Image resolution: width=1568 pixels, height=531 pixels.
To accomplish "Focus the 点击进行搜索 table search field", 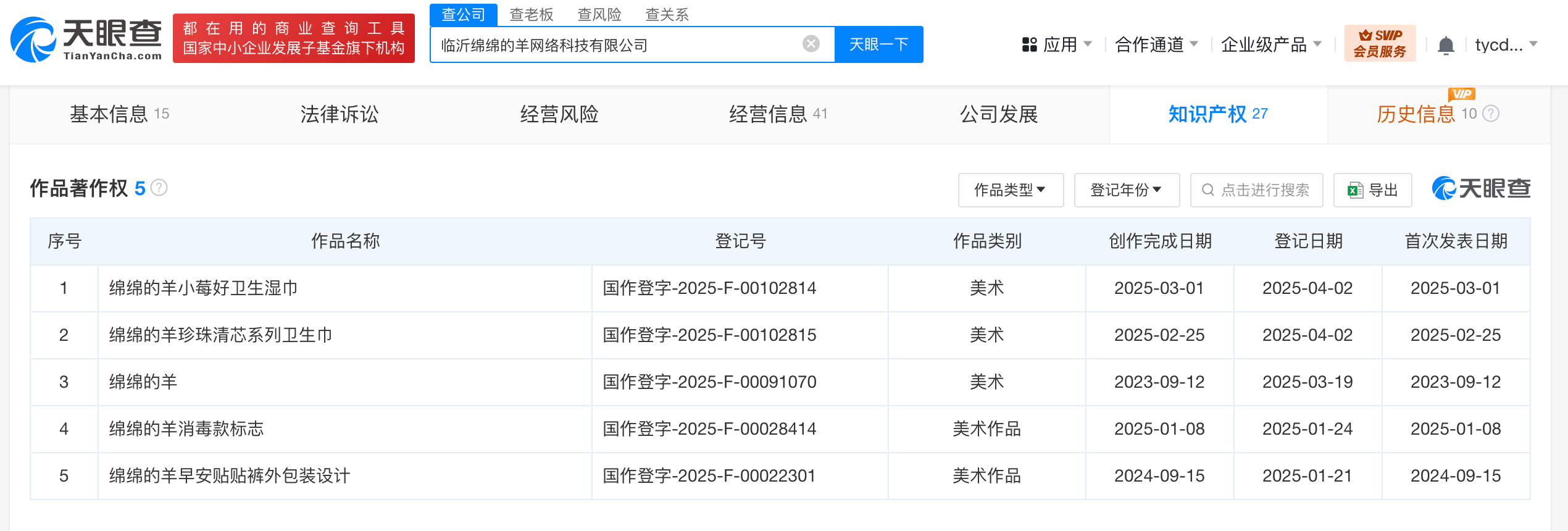I will click(1256, 190).
